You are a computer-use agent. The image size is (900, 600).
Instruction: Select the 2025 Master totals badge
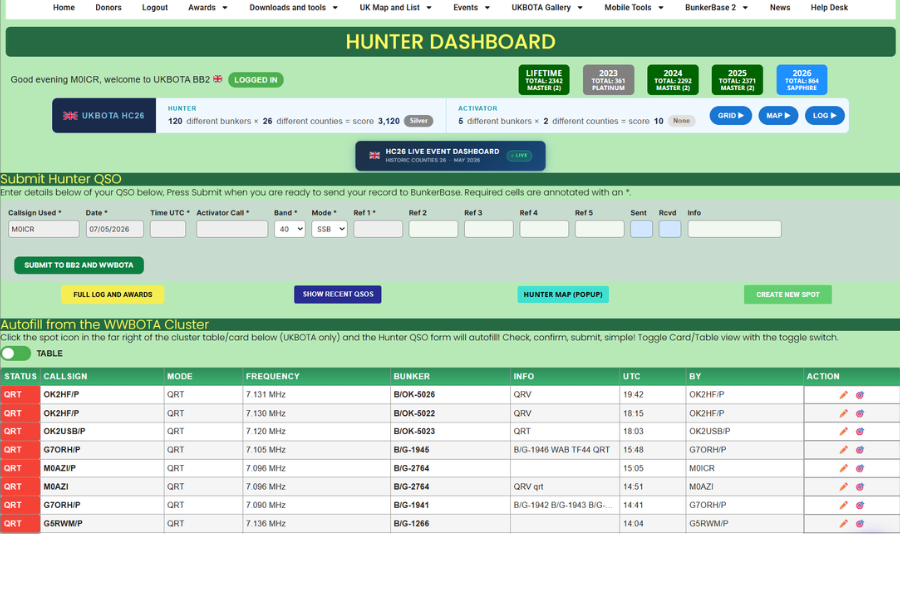point(737,80)
